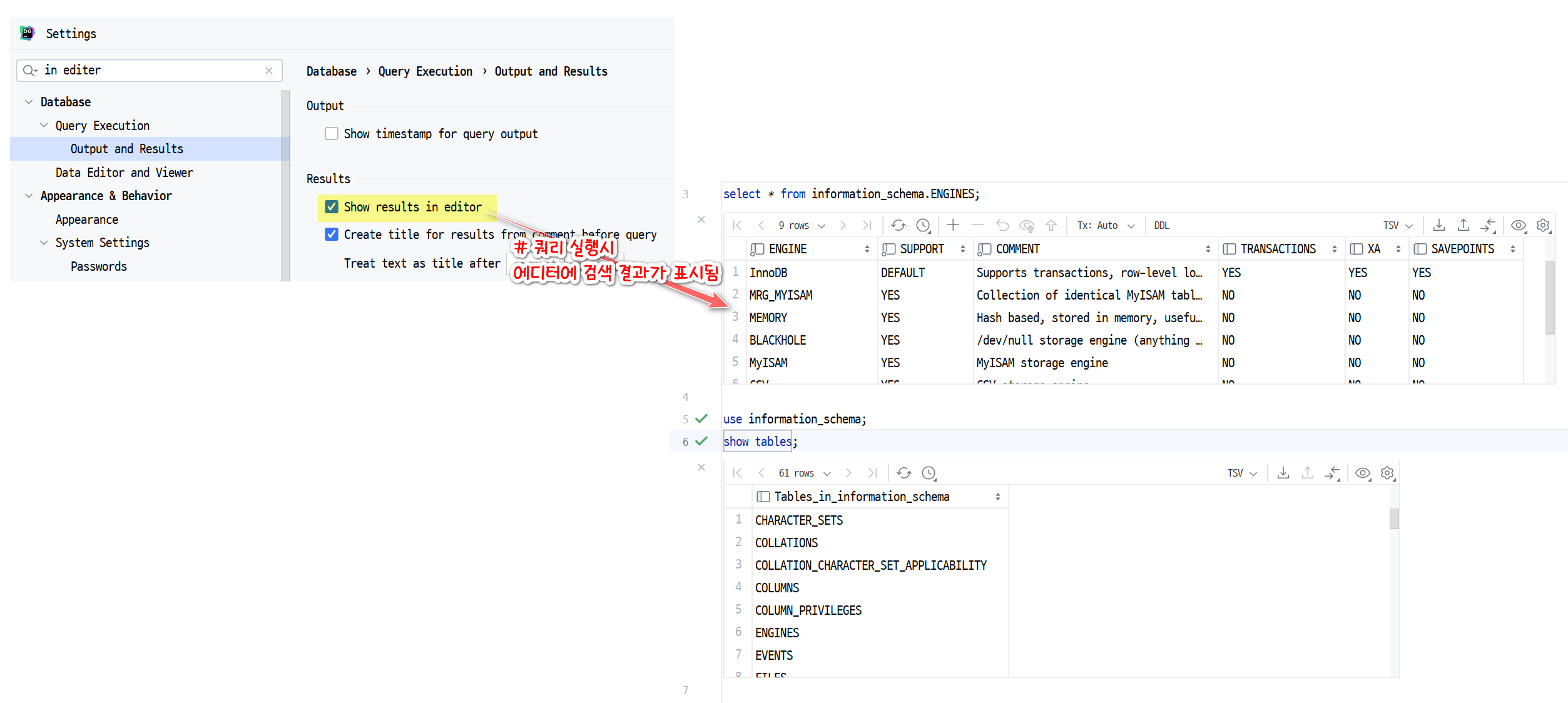Image resolution: width=1568 pixels, height=703 pixels.
Task: Click the reload page icon in ENGINES results
Action: click(x=898, y=225)
